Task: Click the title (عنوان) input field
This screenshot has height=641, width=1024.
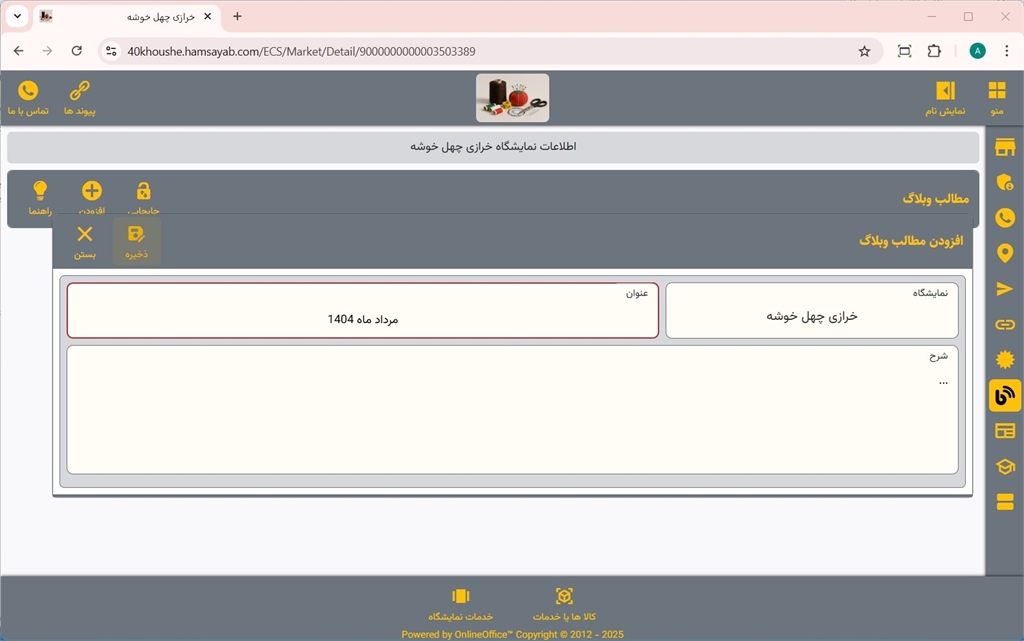Action: coord(363,318)
